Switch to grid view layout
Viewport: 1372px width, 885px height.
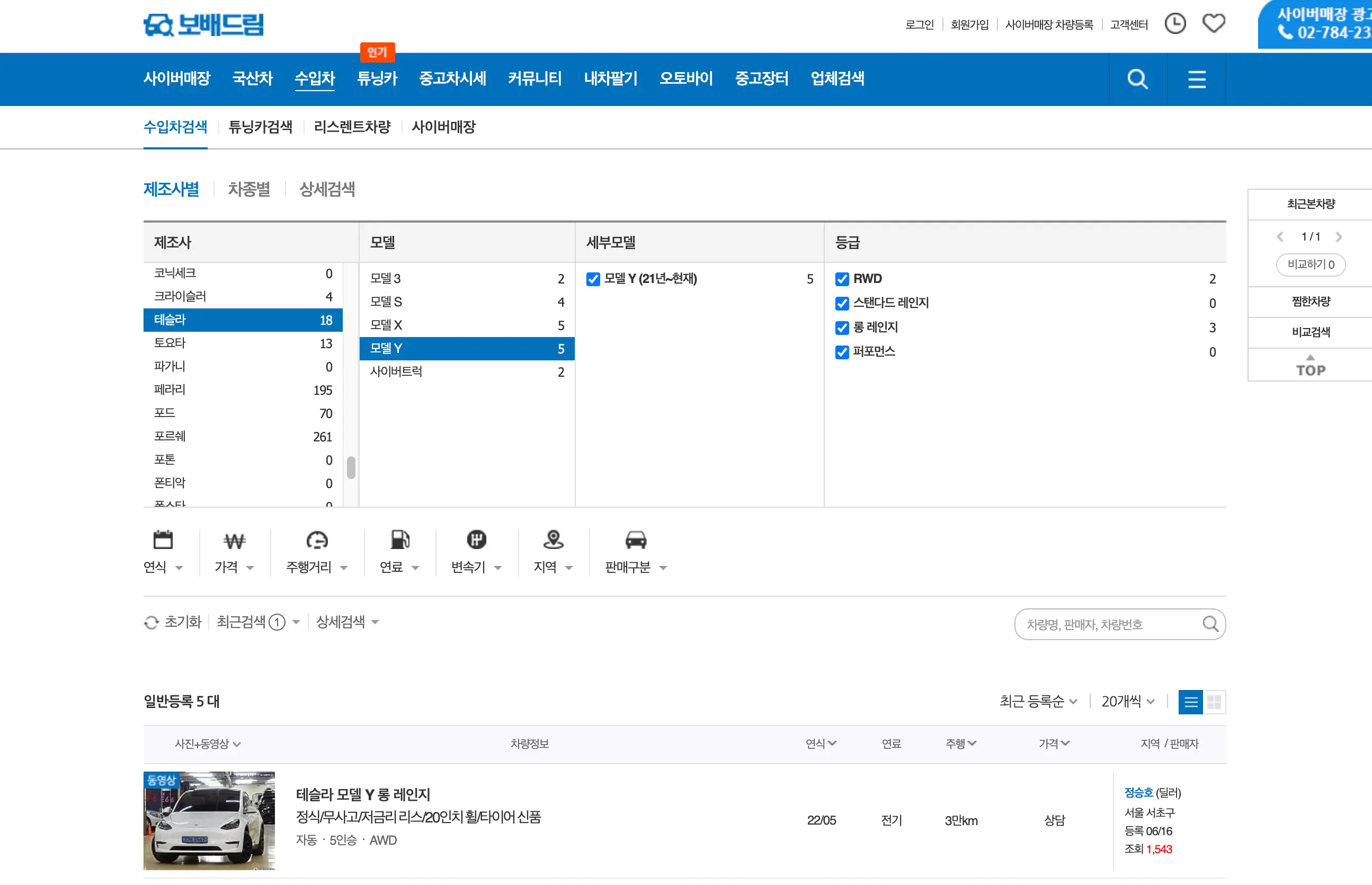click(x=1214, y=702)
